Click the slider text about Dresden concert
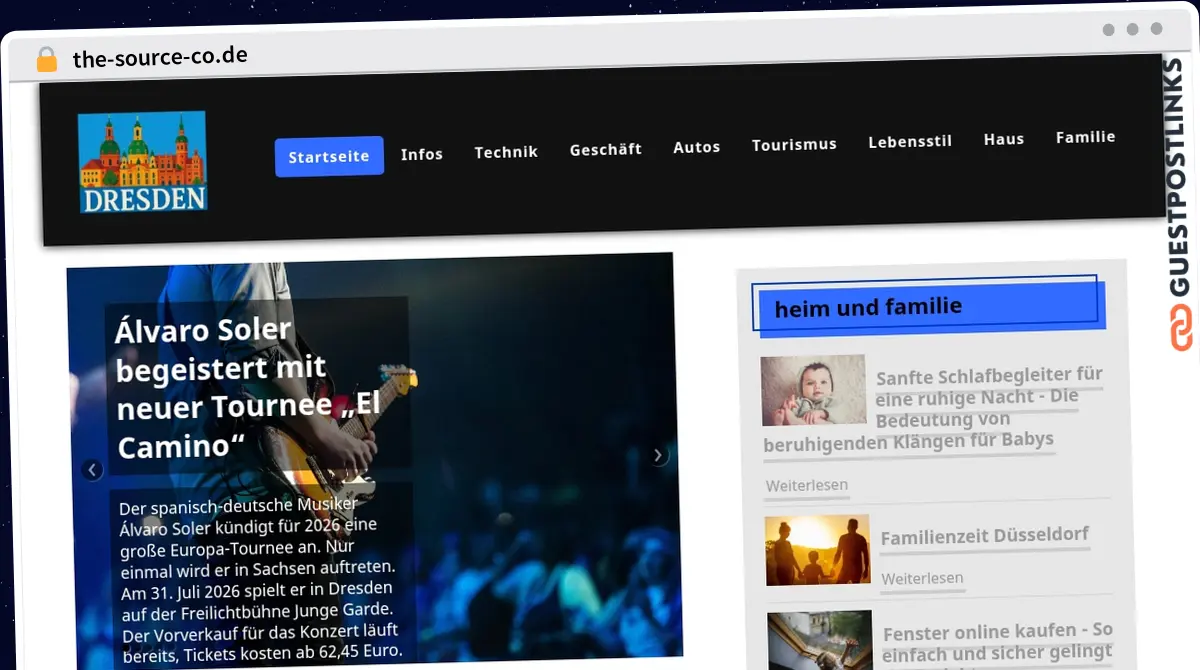Viewport: 1200px width, 670px height. point(260,580)
